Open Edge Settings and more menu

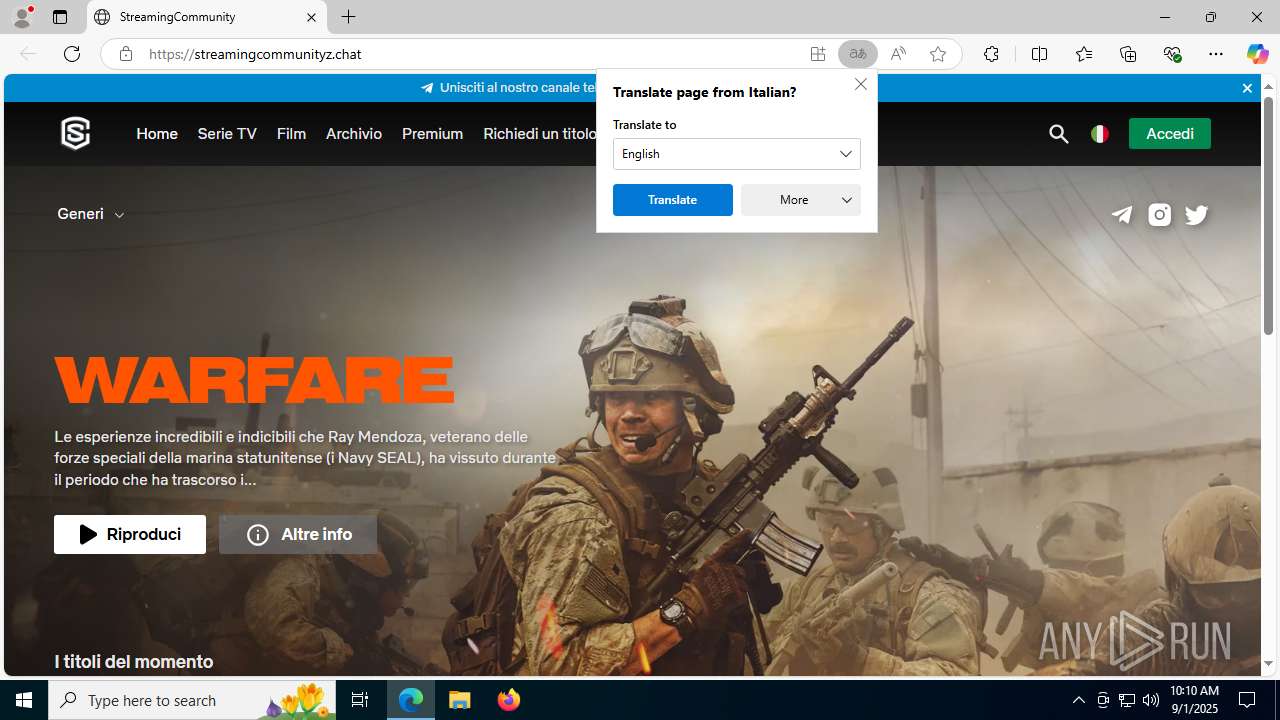pyautogui.click(x=1216, y=54)
